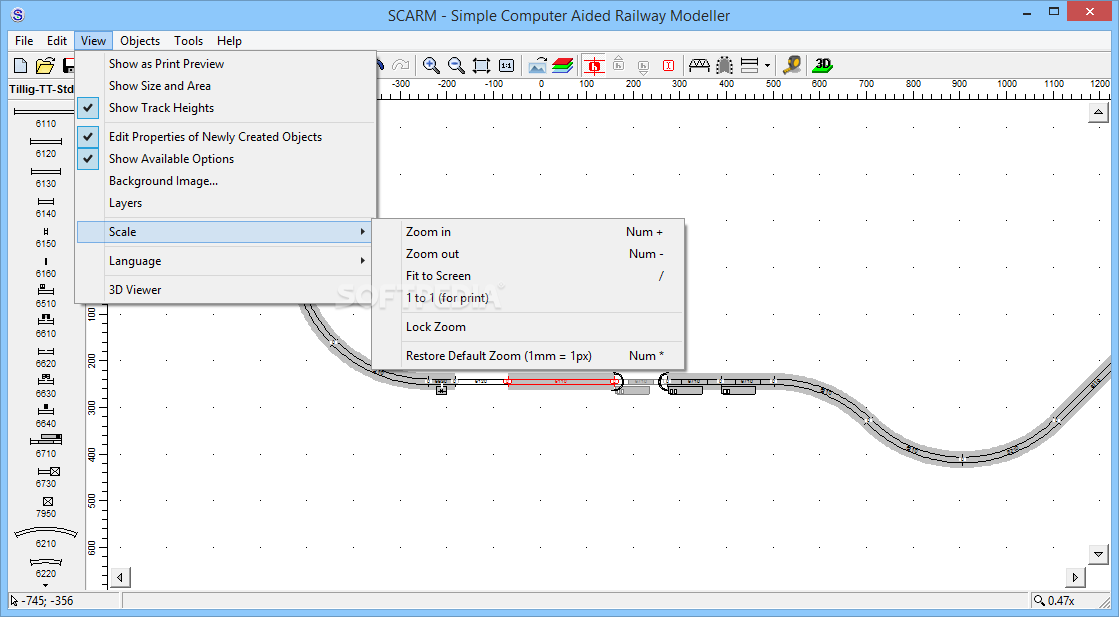Screen dimensions: 1119x617
Task: Select track piece 6730 in library
Action: (x=47, y=476)
